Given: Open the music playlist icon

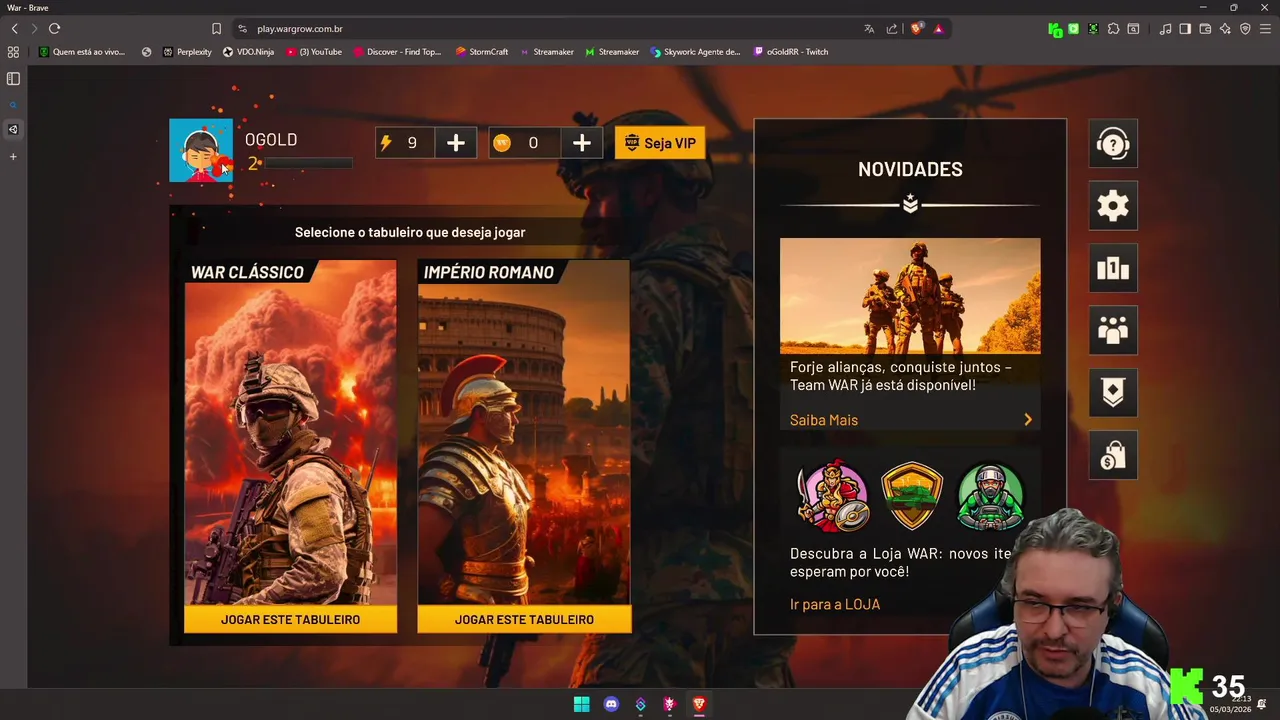Looking at the screenshot, I should click(1165, 29).
